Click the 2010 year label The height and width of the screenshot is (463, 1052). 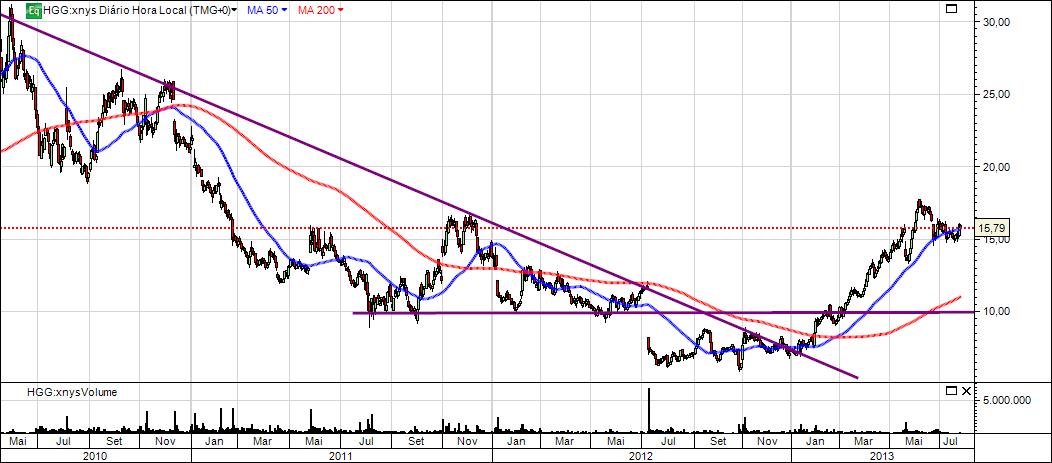[x=93, y=456]
